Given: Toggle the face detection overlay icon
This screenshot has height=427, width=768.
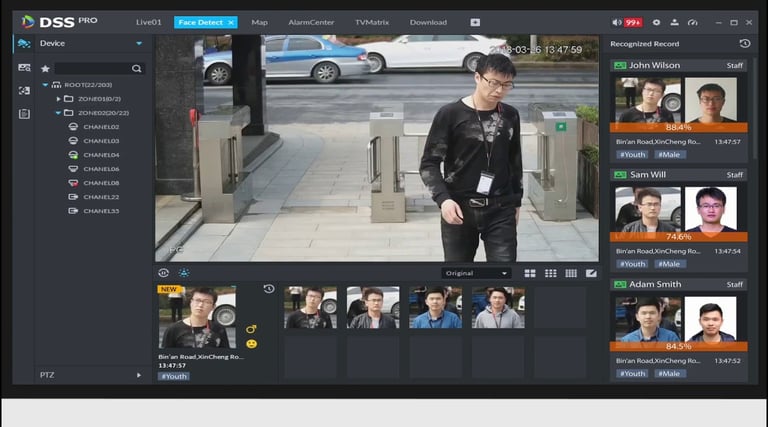Looking at the screenshot, I should click(x=164, y=273).
